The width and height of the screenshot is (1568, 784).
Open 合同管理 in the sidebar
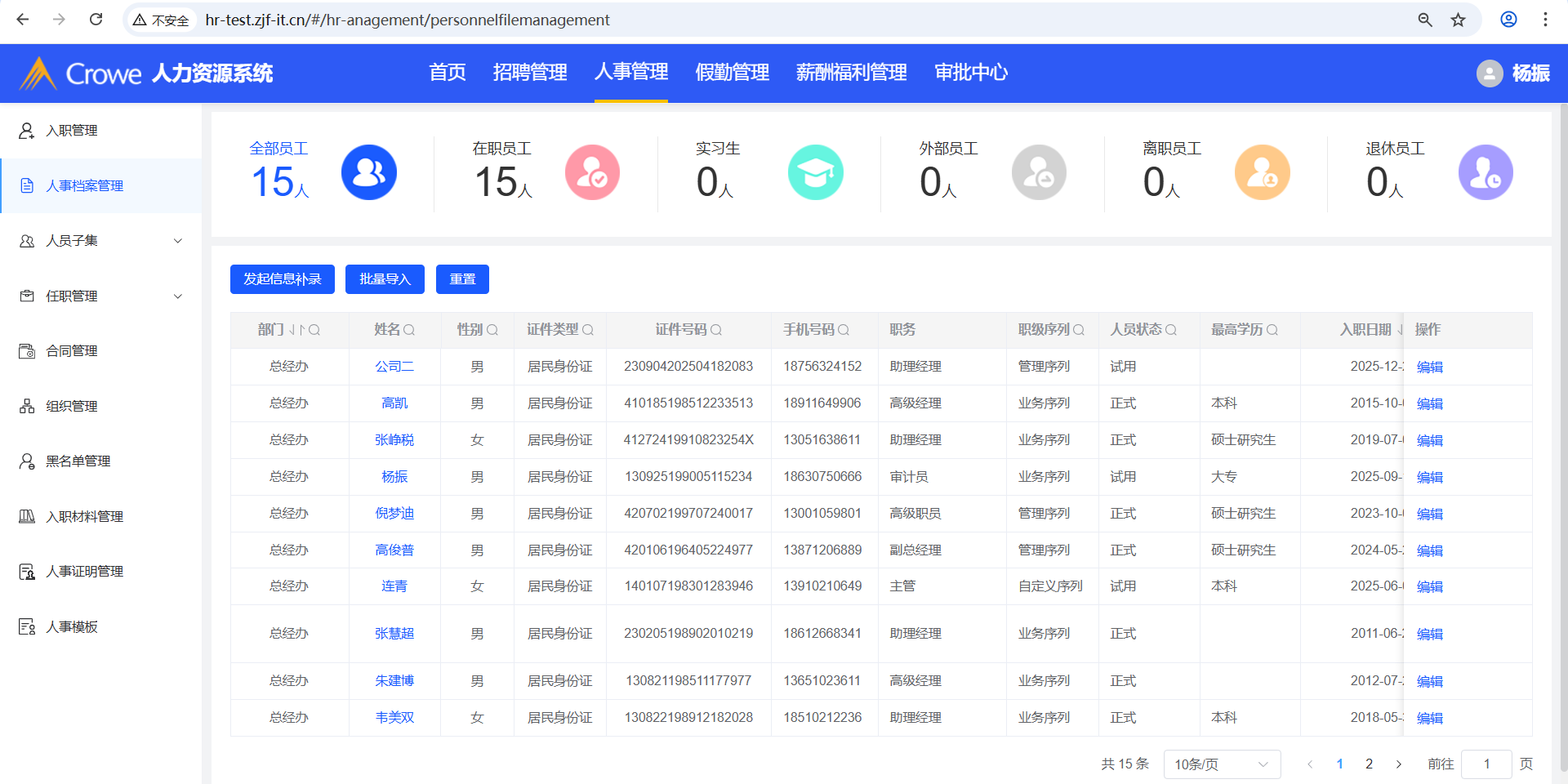[x=72, y=351]
